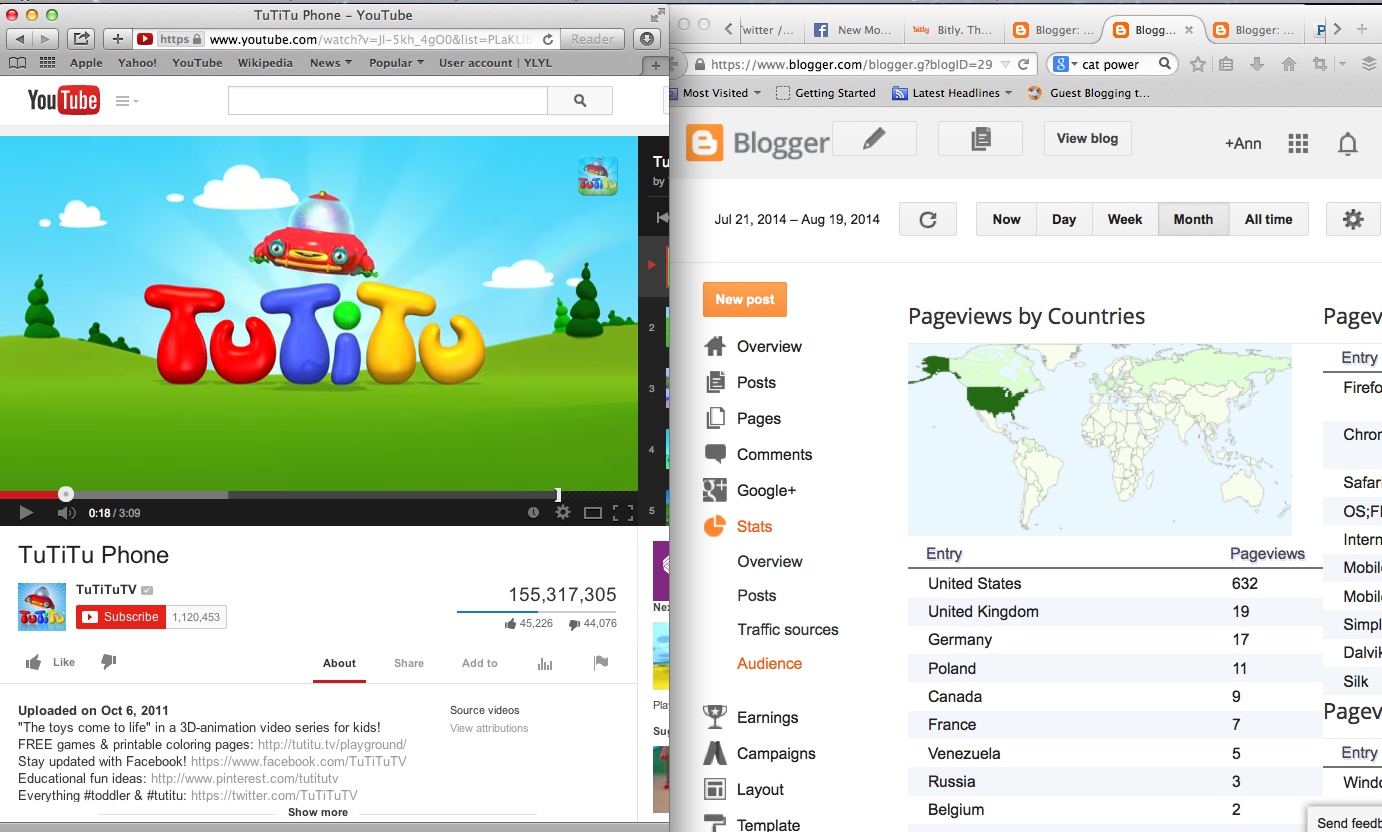Toggle theater mode on the video player
This screenshot has height=832, width=1382.
(x=593, y=513)
